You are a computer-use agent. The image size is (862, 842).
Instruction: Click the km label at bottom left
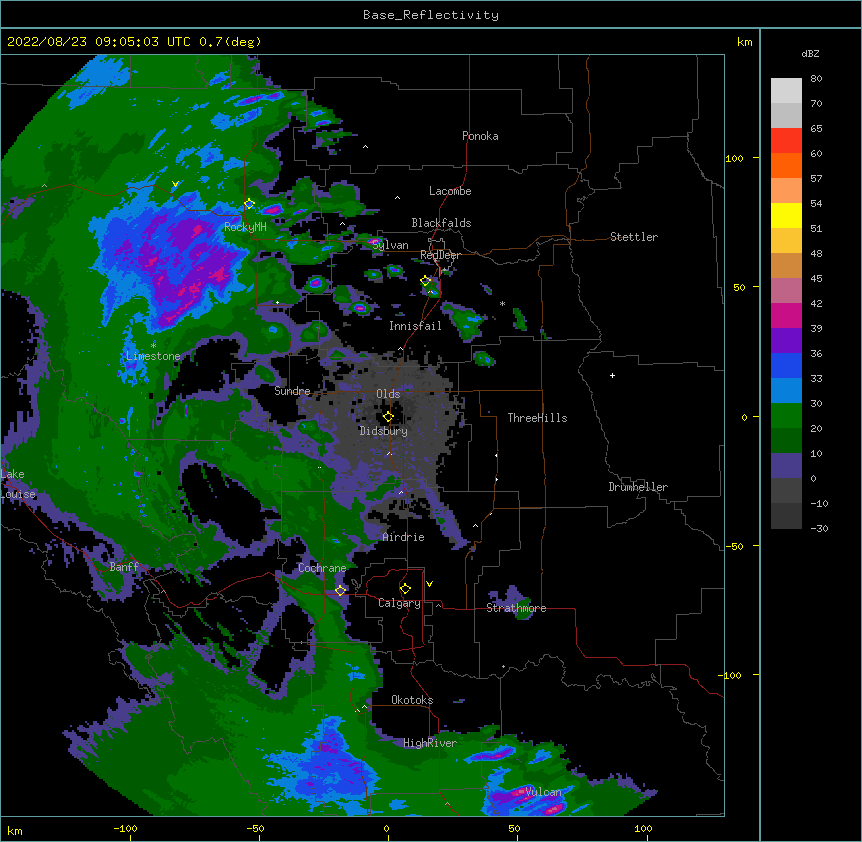[14, 830]
